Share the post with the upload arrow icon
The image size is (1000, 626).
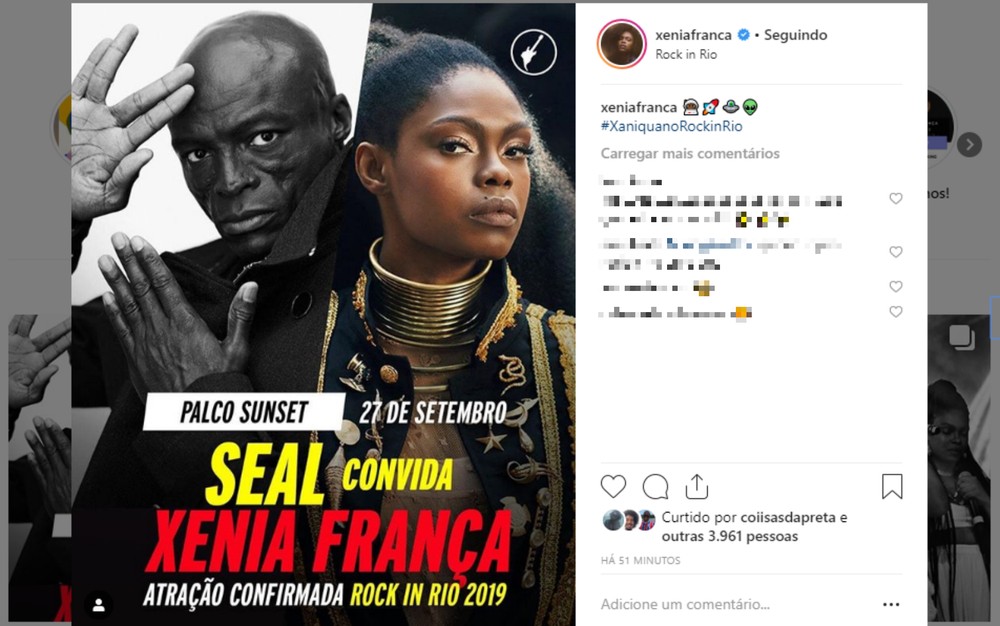click(696, 486)
